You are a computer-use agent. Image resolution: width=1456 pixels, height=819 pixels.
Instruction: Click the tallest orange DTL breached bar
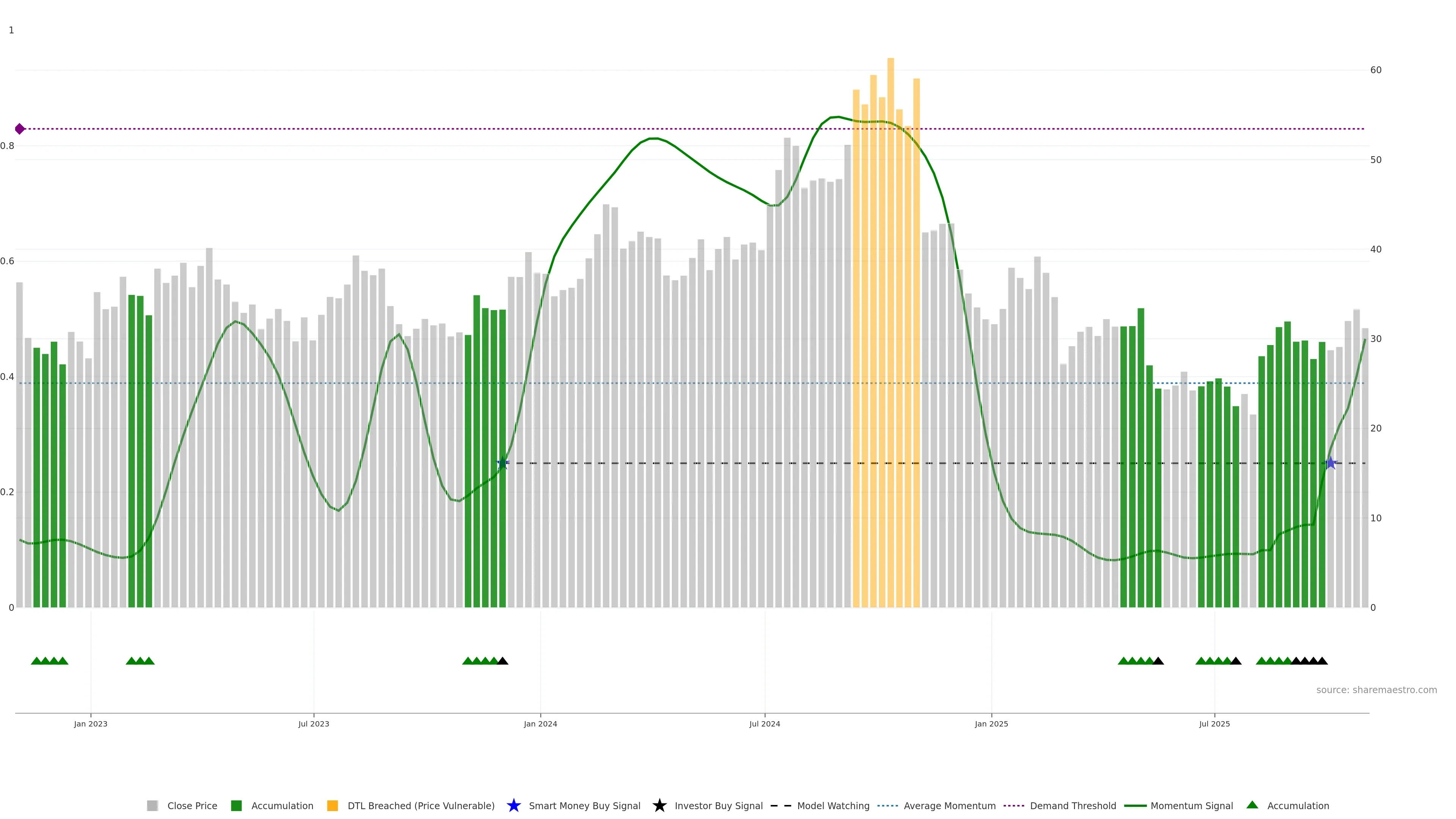click(890, 339)
